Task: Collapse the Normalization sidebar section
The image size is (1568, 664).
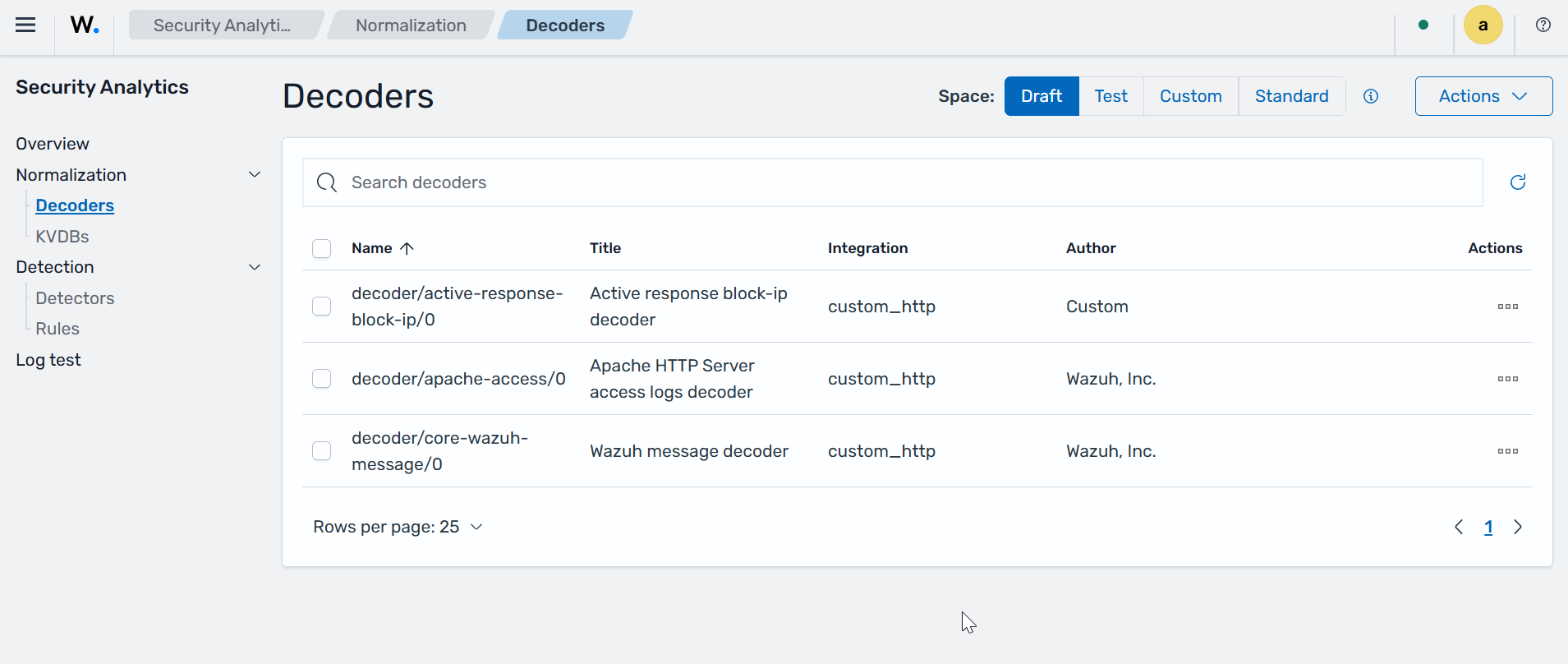Action: (255, 175)
